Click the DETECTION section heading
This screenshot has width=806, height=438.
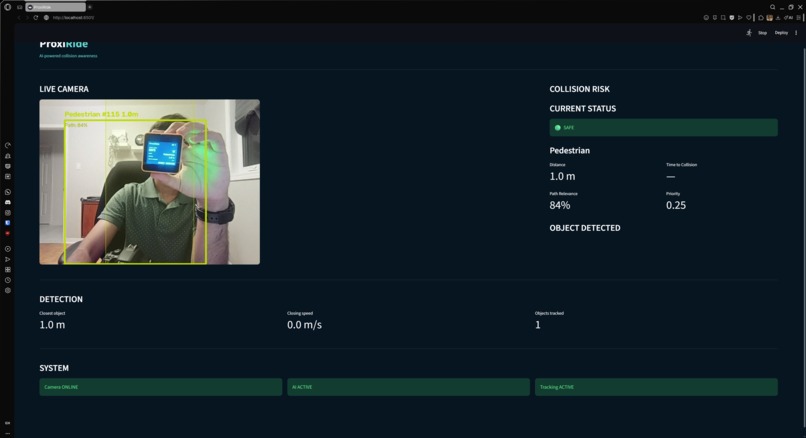[x=61, y=299]
